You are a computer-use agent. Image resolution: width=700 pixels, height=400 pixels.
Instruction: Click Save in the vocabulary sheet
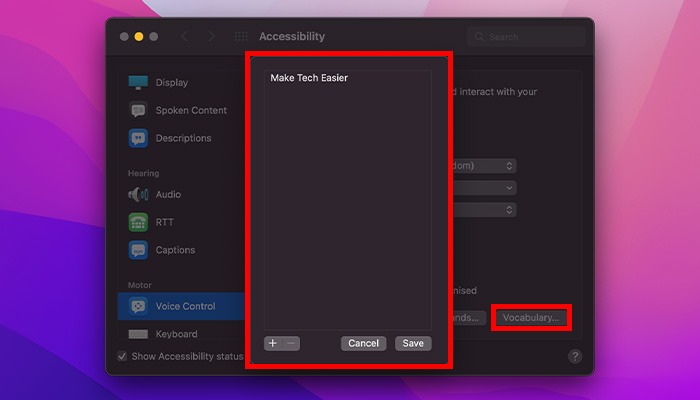pos(413,343)
